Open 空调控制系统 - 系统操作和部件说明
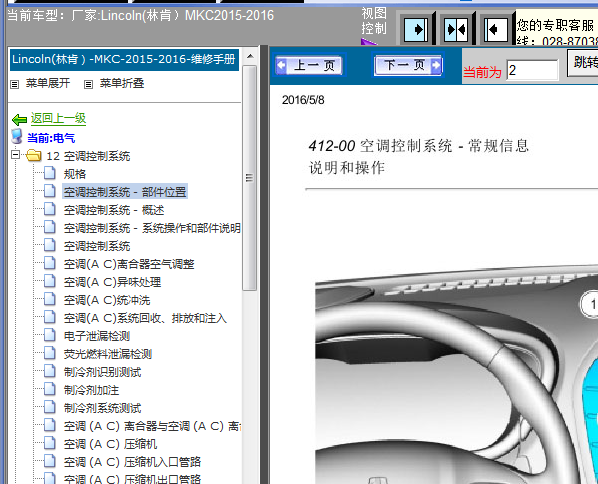The width and height of the screenshot is (598, 484). pos(152,228)
